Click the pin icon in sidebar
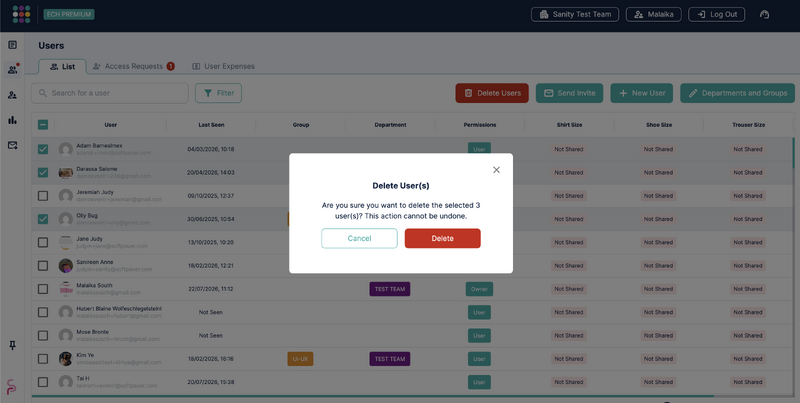800x403 pixels. point(13,345)
